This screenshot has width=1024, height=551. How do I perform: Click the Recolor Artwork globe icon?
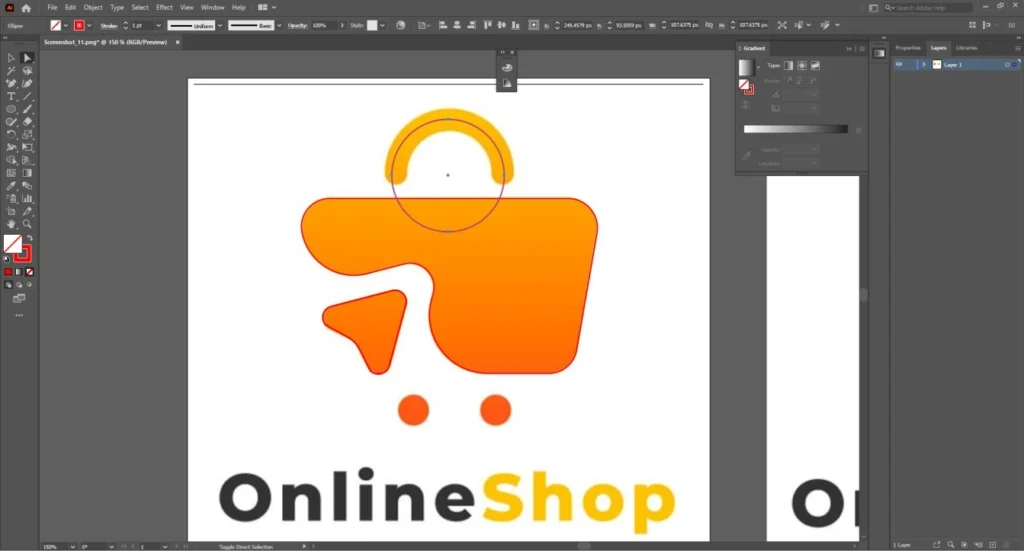coord(400,25)
